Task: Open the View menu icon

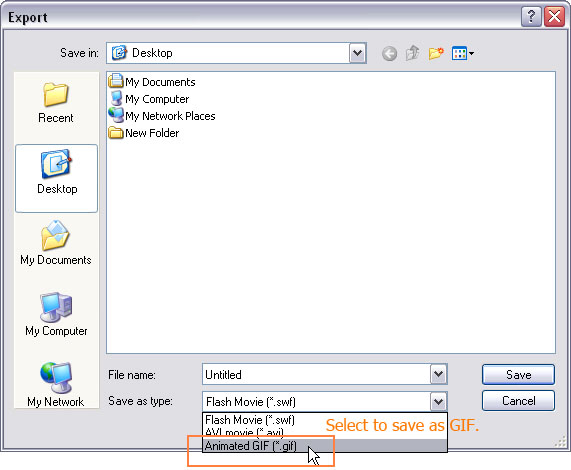Action: click(x=462, y=54)
